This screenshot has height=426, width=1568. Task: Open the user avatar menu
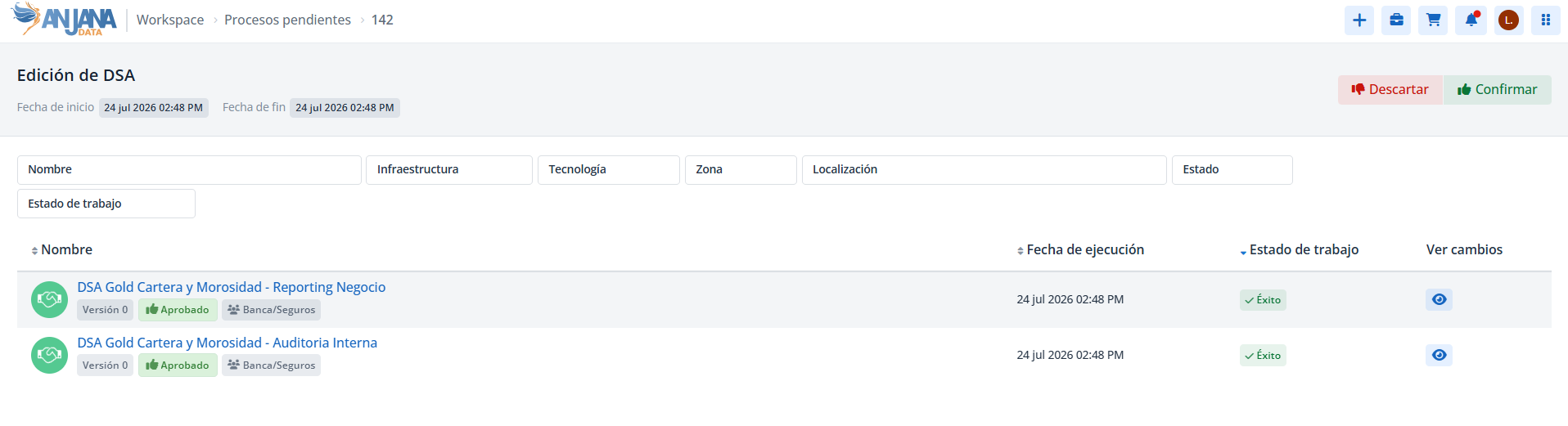tap(1508, 20)
